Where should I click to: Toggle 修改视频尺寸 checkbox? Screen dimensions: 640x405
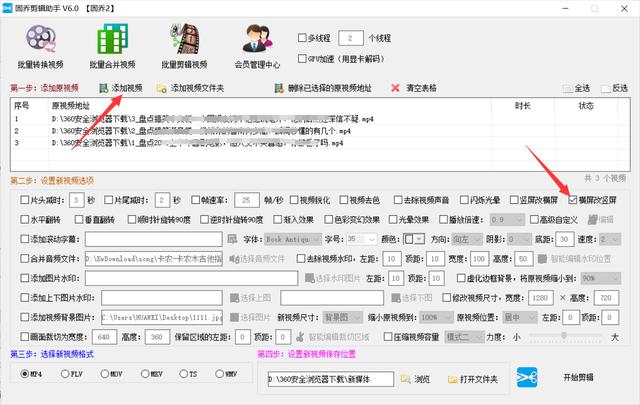point(447,298)
